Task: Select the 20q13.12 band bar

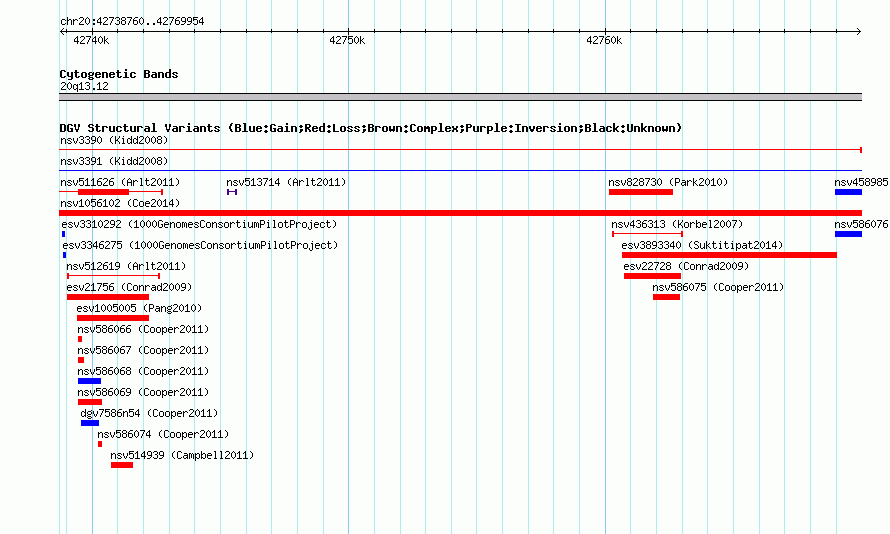Action: tap(460, 97)
